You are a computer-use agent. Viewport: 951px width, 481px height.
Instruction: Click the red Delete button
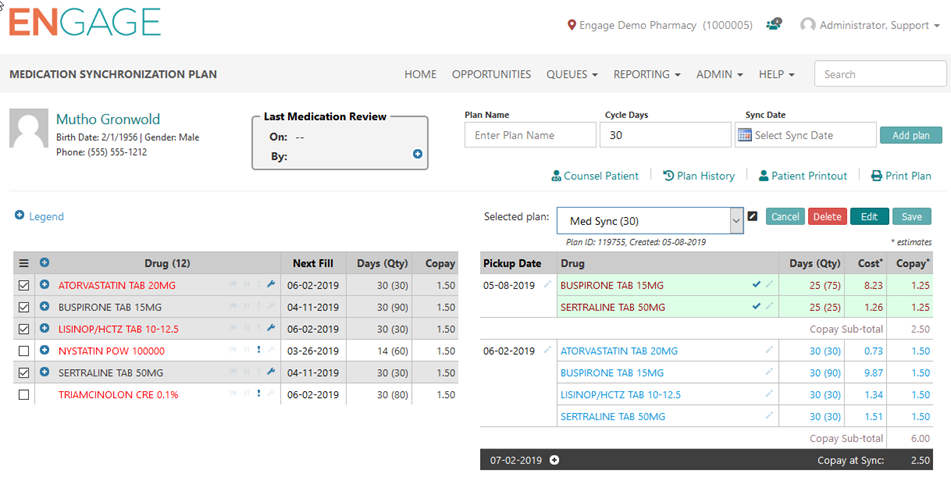[x=827, y=217]
